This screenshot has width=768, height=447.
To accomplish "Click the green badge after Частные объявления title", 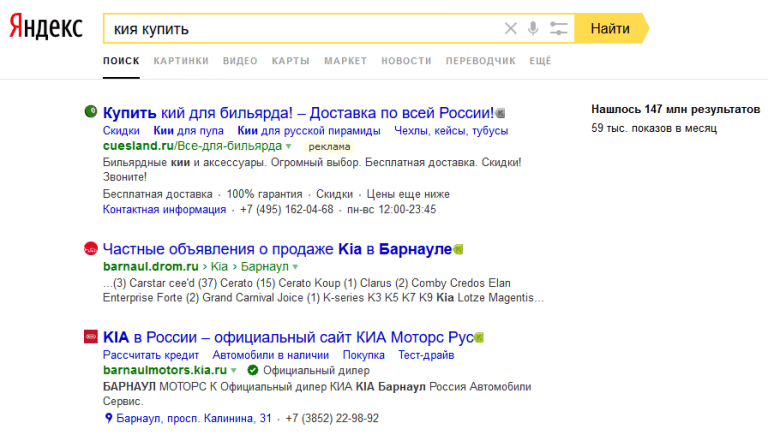I will point(459,249).
